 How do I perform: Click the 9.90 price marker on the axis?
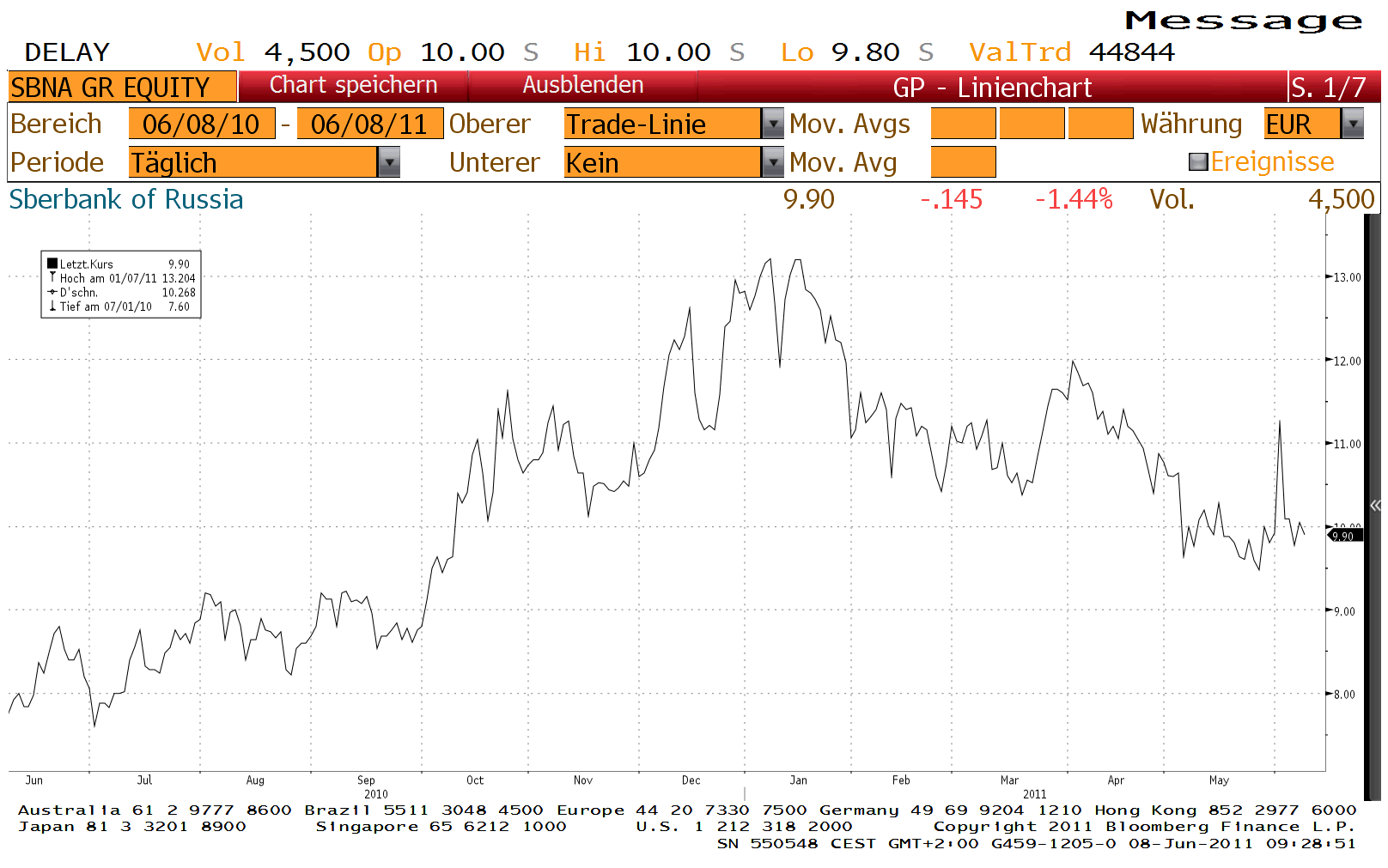pyautogui.click(x=1344, y=535)
